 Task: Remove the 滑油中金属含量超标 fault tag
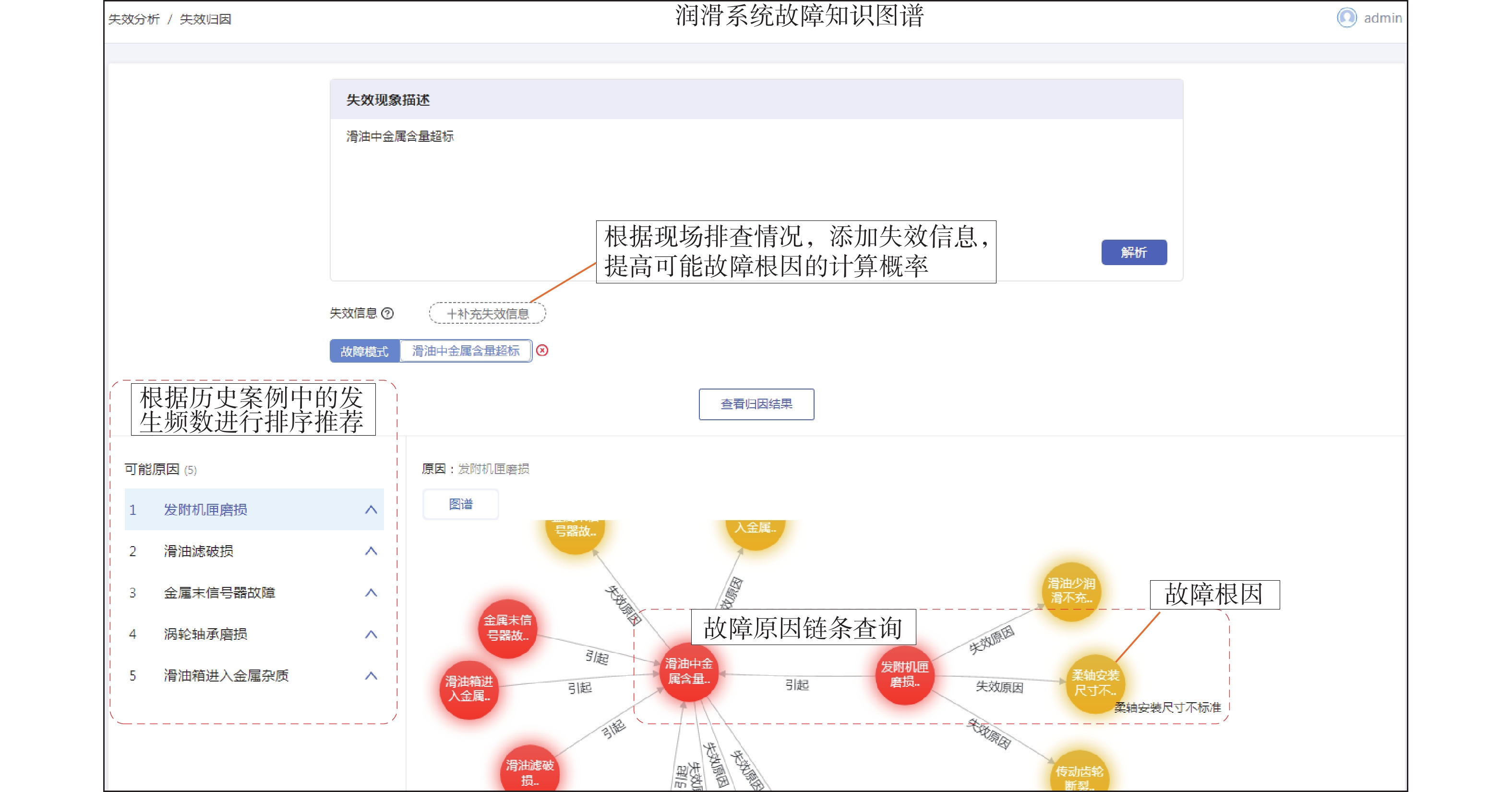(542, 351)
